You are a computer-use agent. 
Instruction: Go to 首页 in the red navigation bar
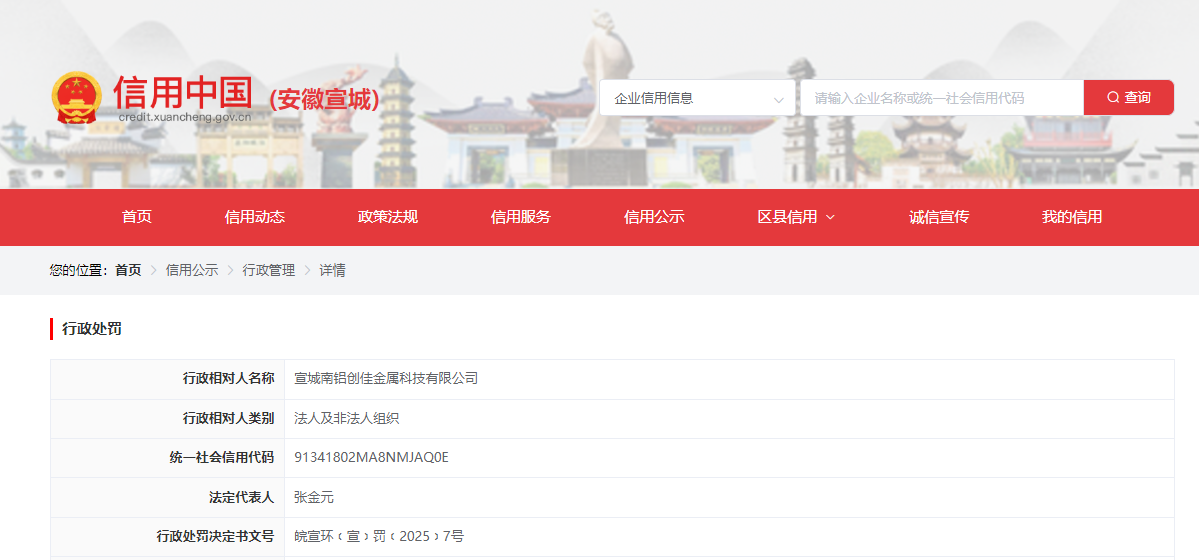pos(137,217)
